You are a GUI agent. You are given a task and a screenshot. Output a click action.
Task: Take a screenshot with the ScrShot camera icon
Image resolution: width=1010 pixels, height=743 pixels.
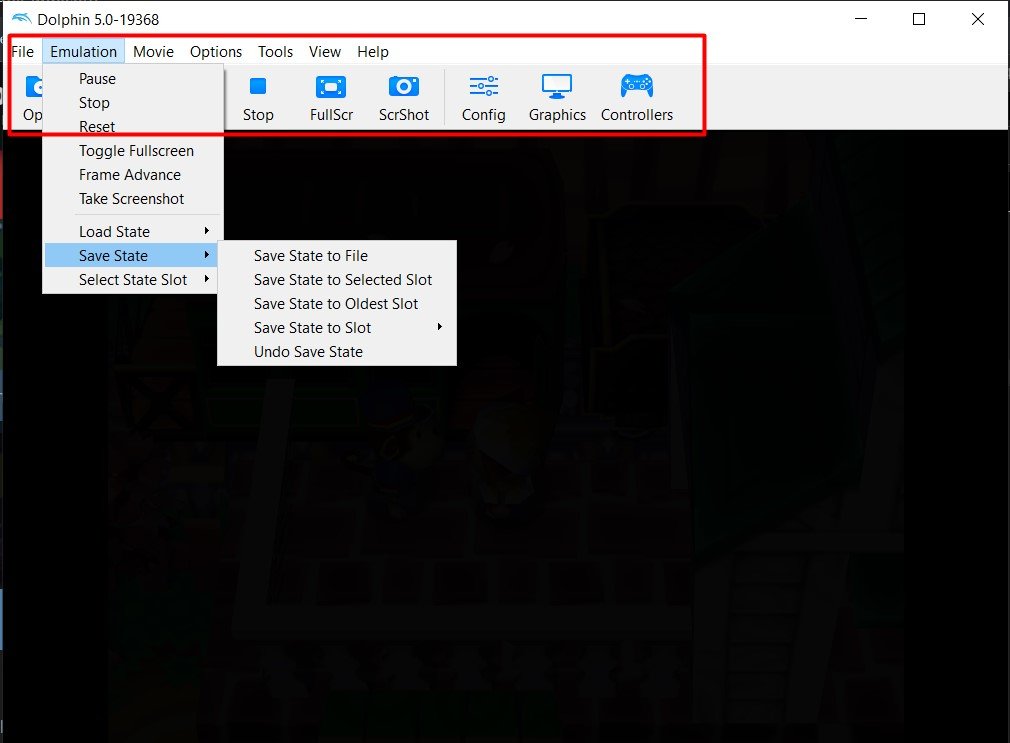pos(404,86)
